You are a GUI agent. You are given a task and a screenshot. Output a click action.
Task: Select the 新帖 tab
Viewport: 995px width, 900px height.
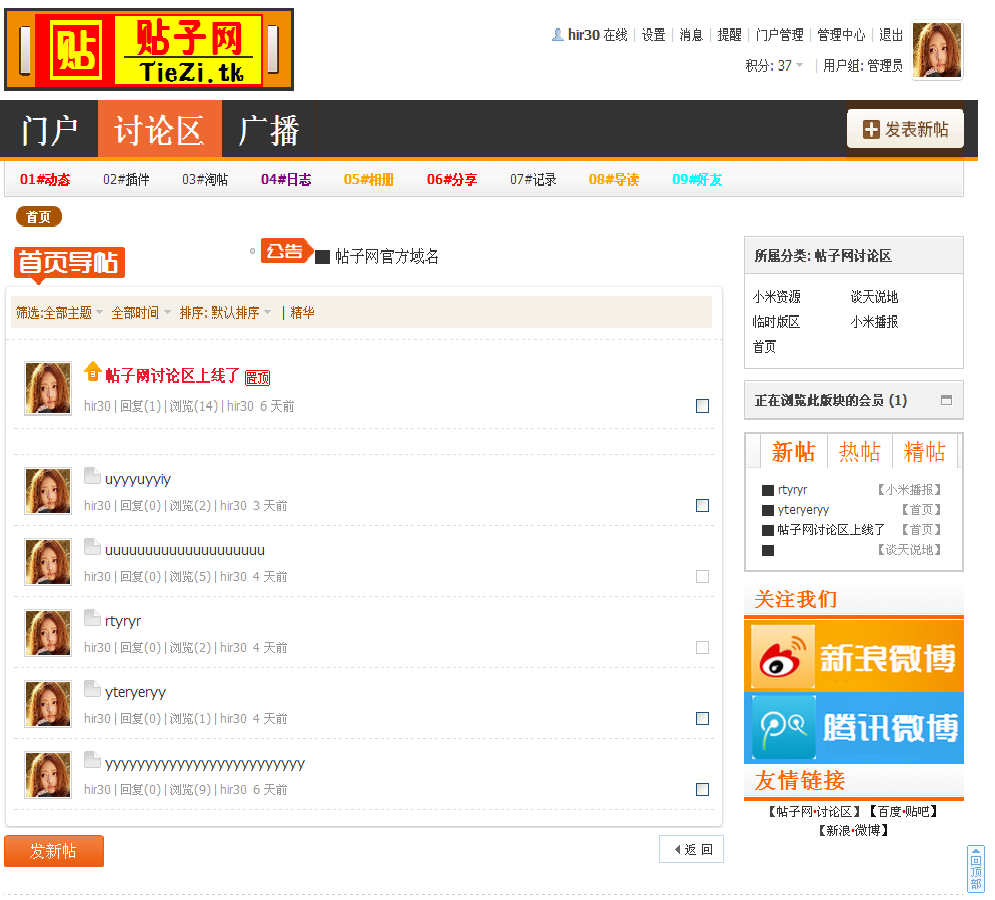tap(793, 452)
